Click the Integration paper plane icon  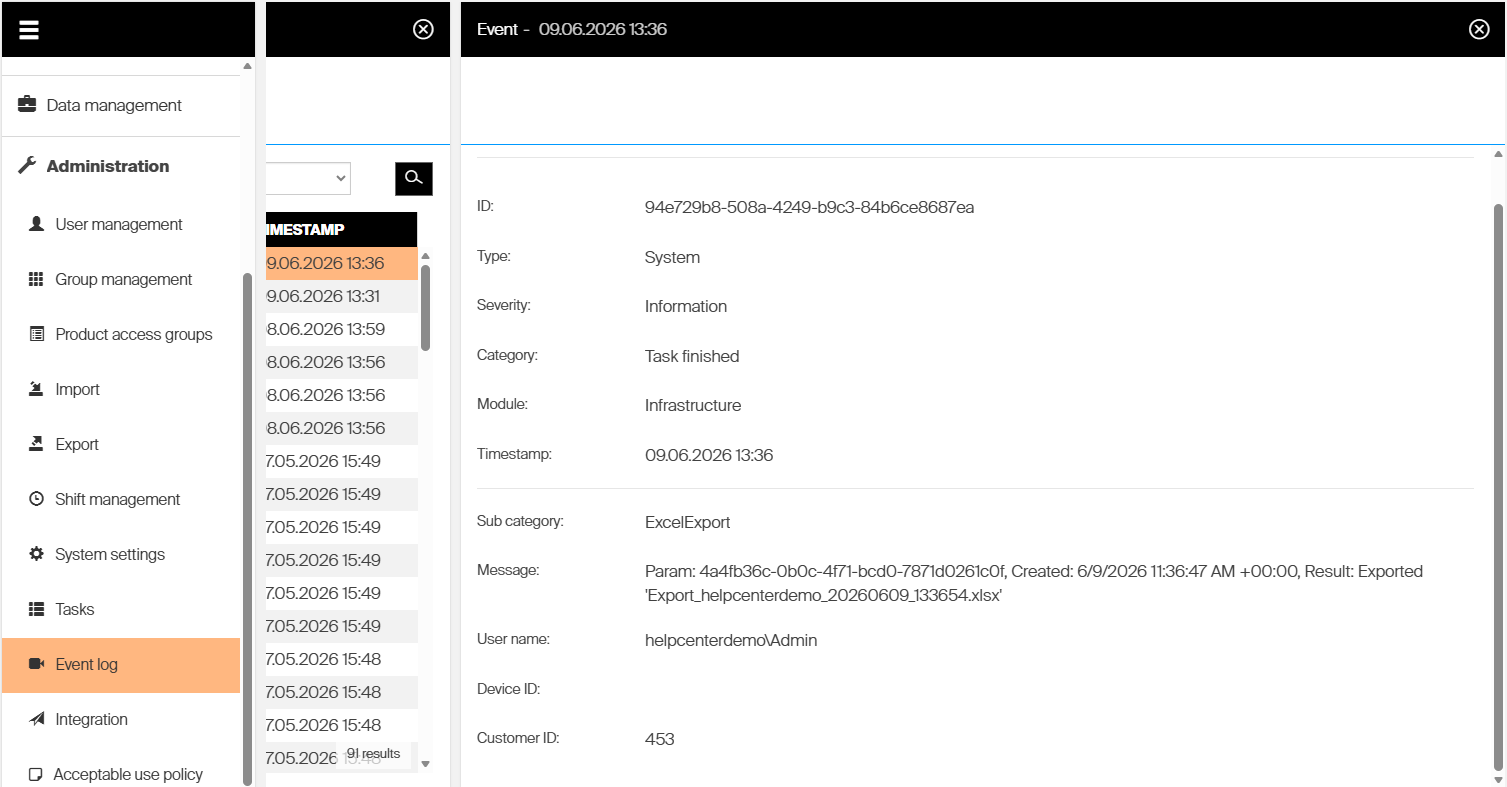pyautogui.click(x=37, y=719)
